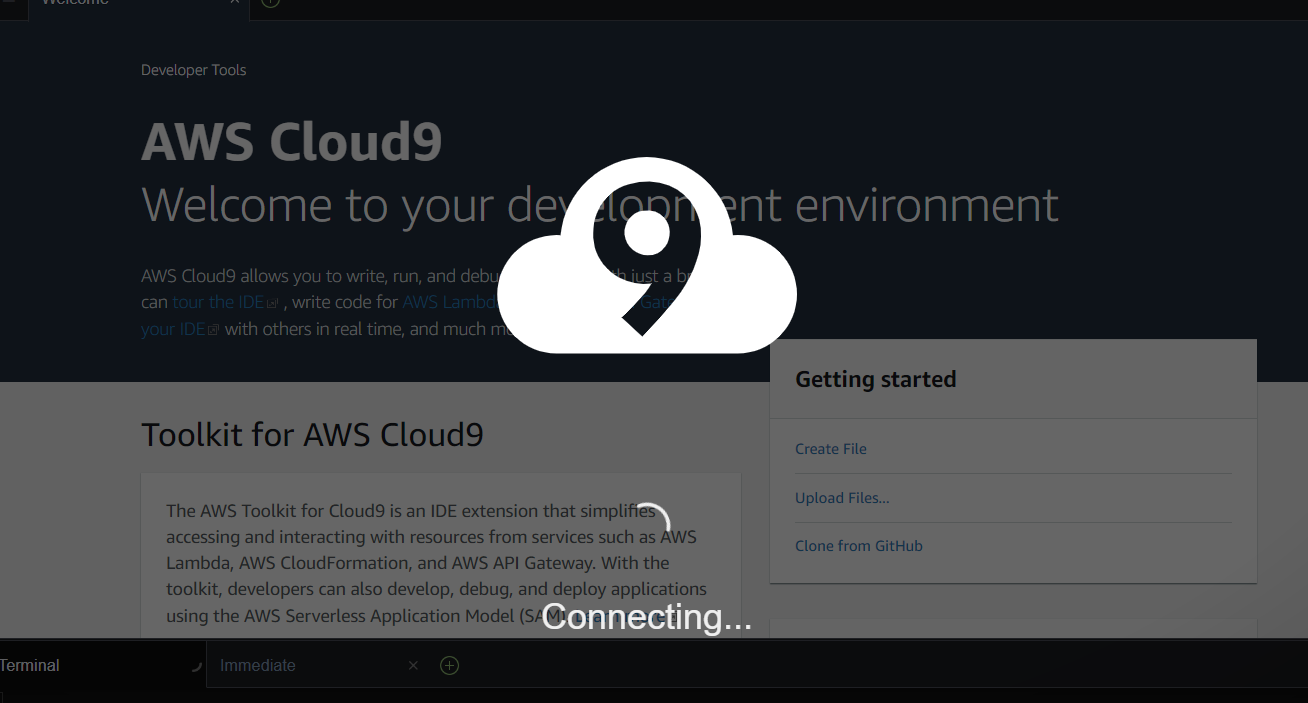Click the "Getting started" heading
The image size is (1308, 703).
[876, 379]
